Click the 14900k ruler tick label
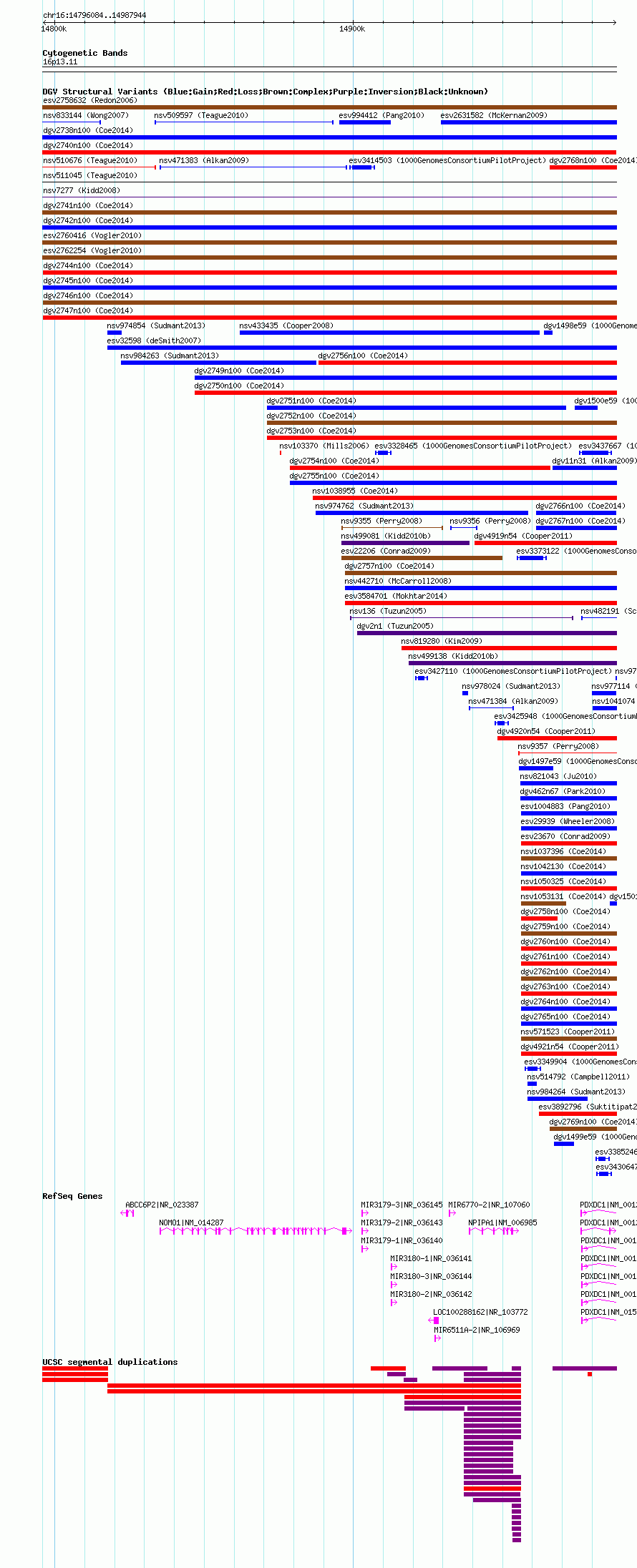This screenshot has width=637, height=1568. click(352, 29)
